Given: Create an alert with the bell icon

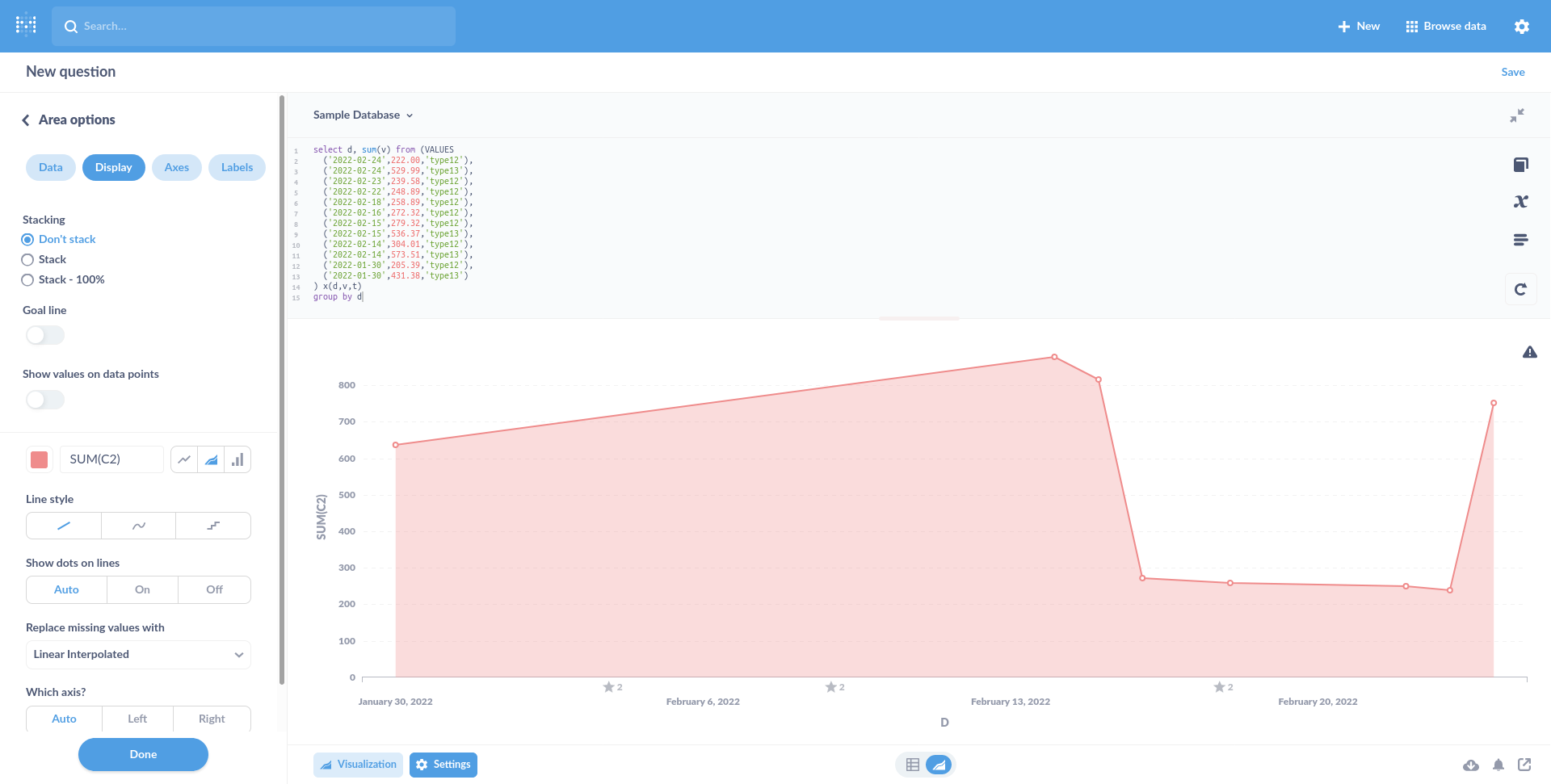Looking at the screenshot, I should tap(1498, 765).
